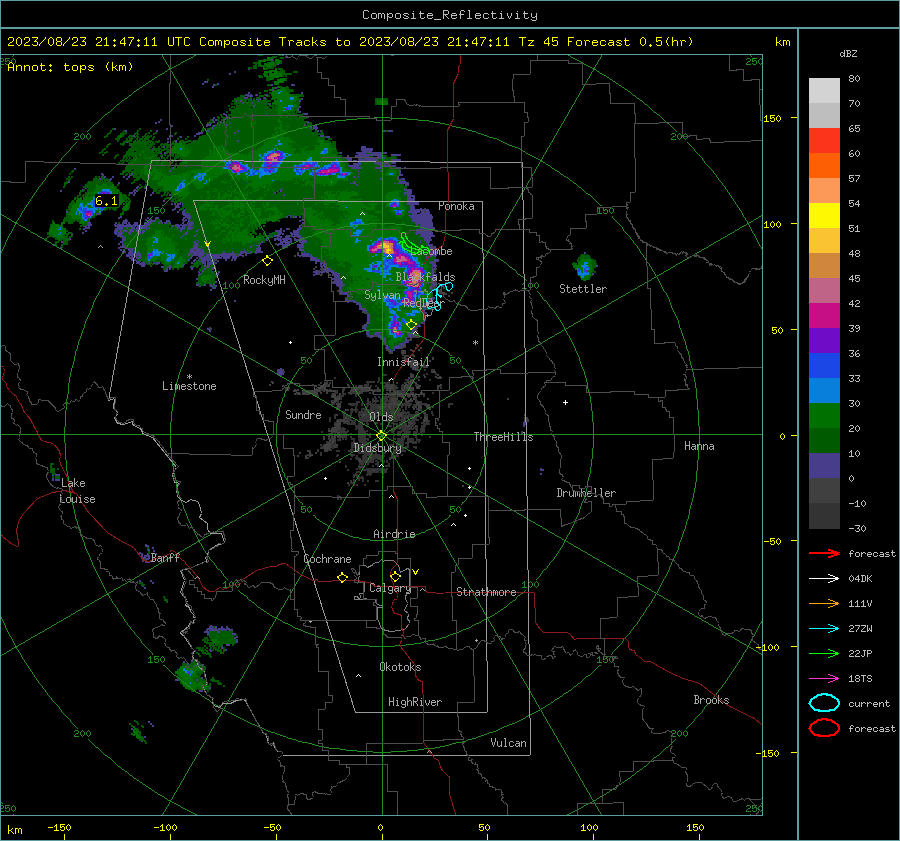This screenshot has height=841, width=900.
Task: Click the Innisfail city label
Action: pyautogui.click(x=404, y=362)
